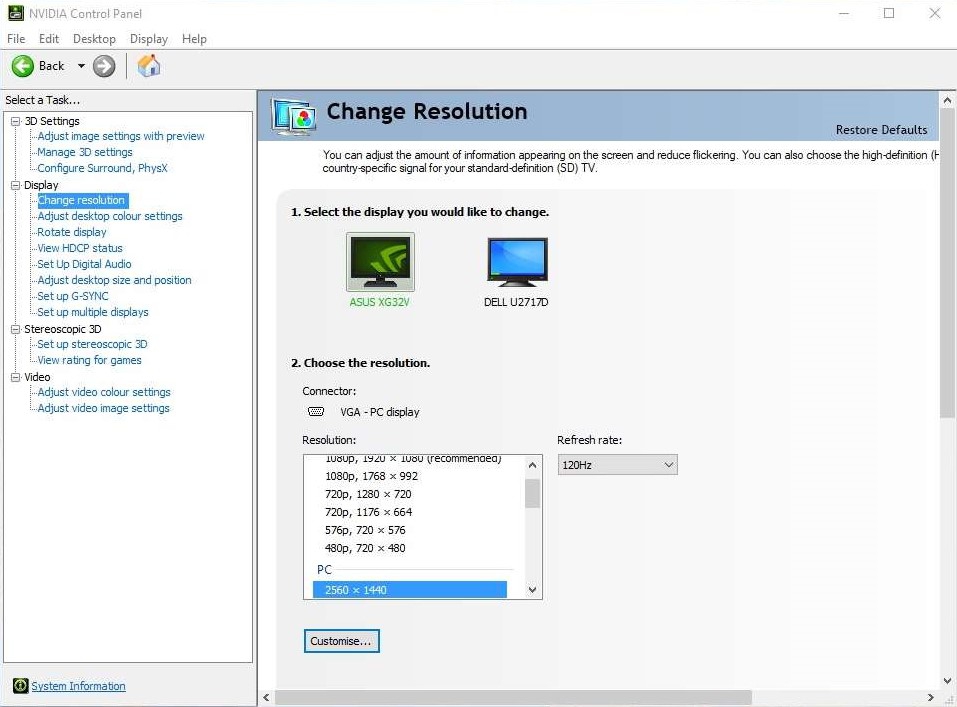Click main panel vertical scroll up arrow
957x707 pixels.
click(x=947, y=100)
